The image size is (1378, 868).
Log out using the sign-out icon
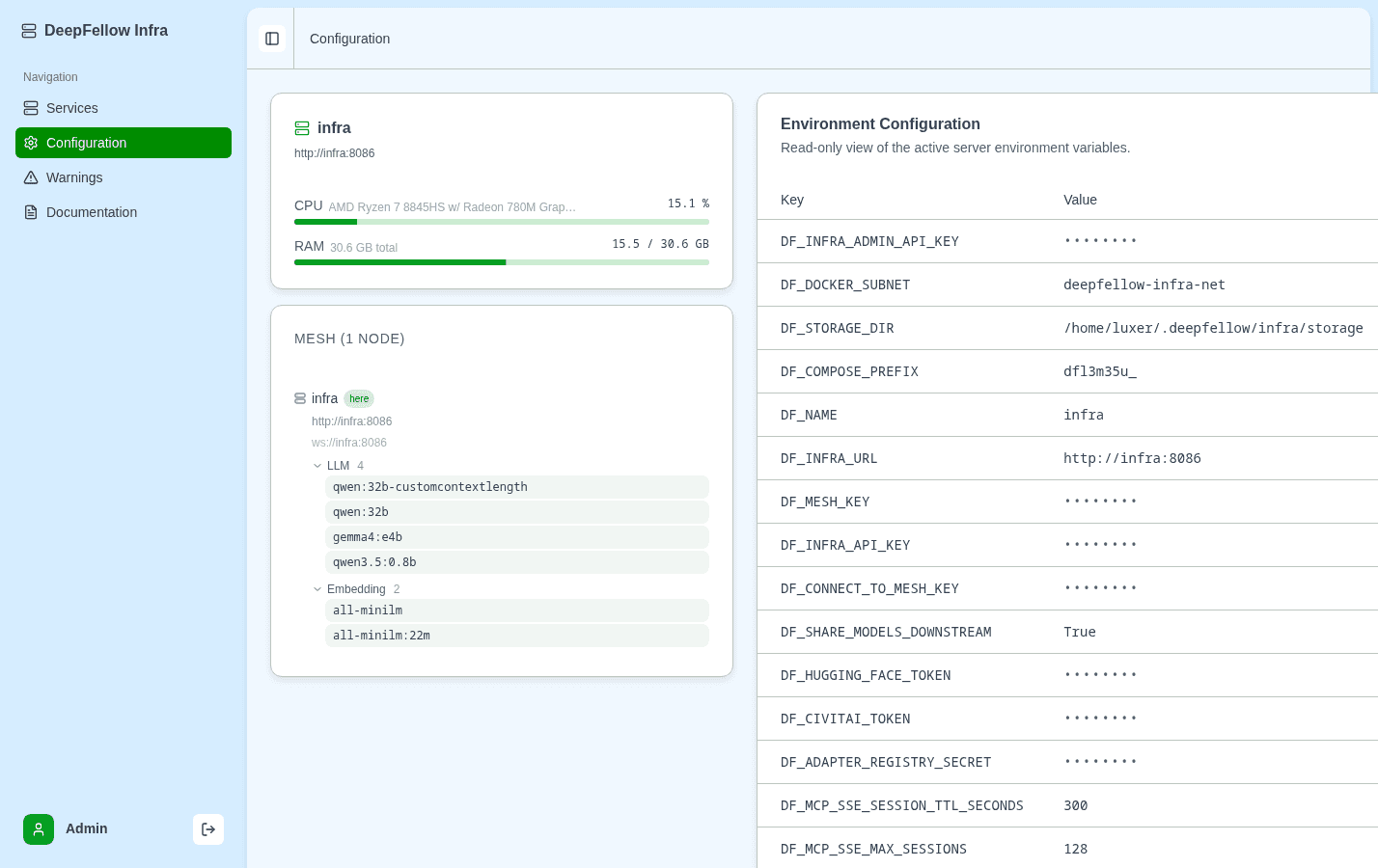coord(208,829)
